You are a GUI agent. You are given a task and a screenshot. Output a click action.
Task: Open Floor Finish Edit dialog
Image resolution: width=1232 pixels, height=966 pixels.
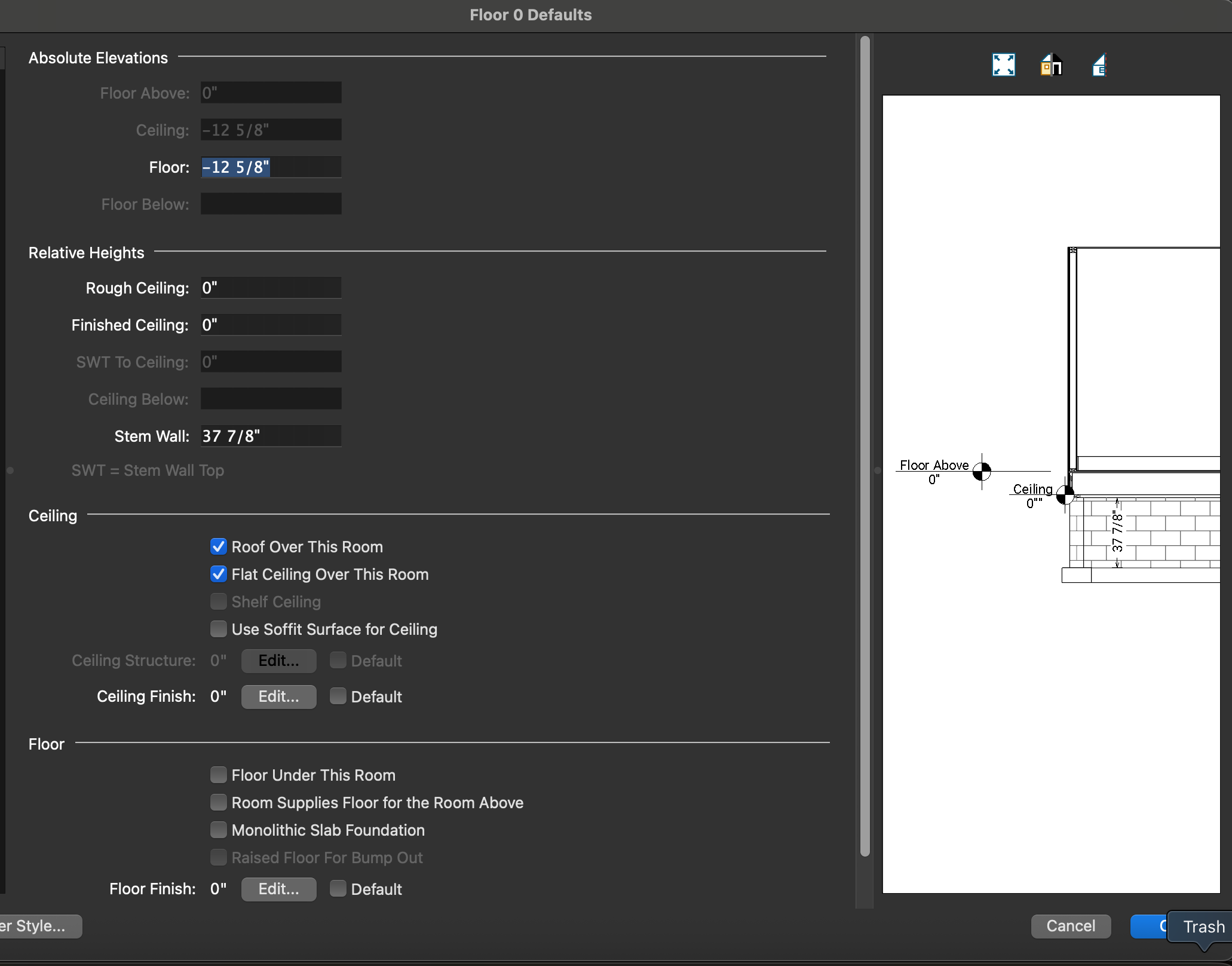[278, 889]
